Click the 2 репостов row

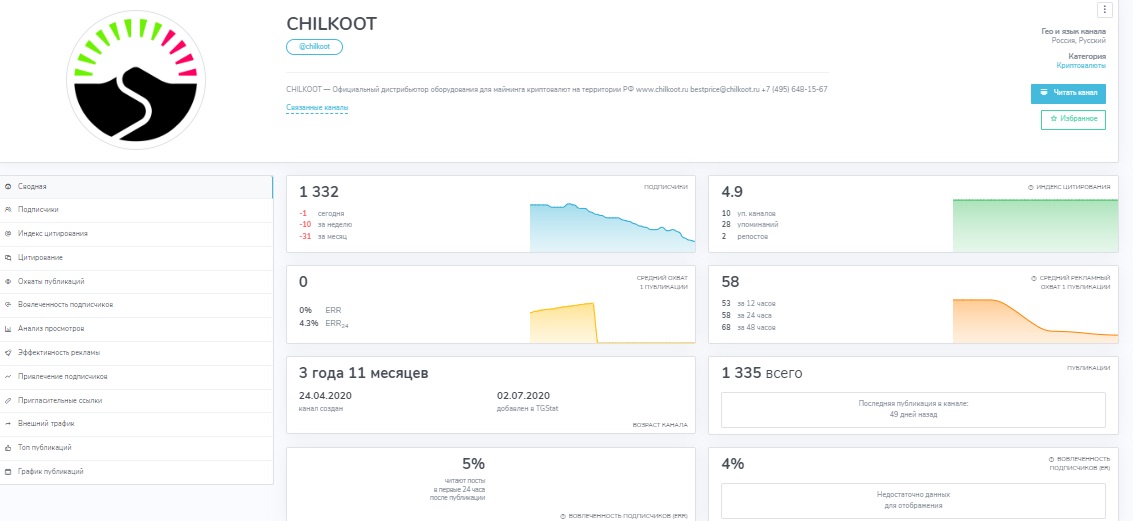[744, 236]
